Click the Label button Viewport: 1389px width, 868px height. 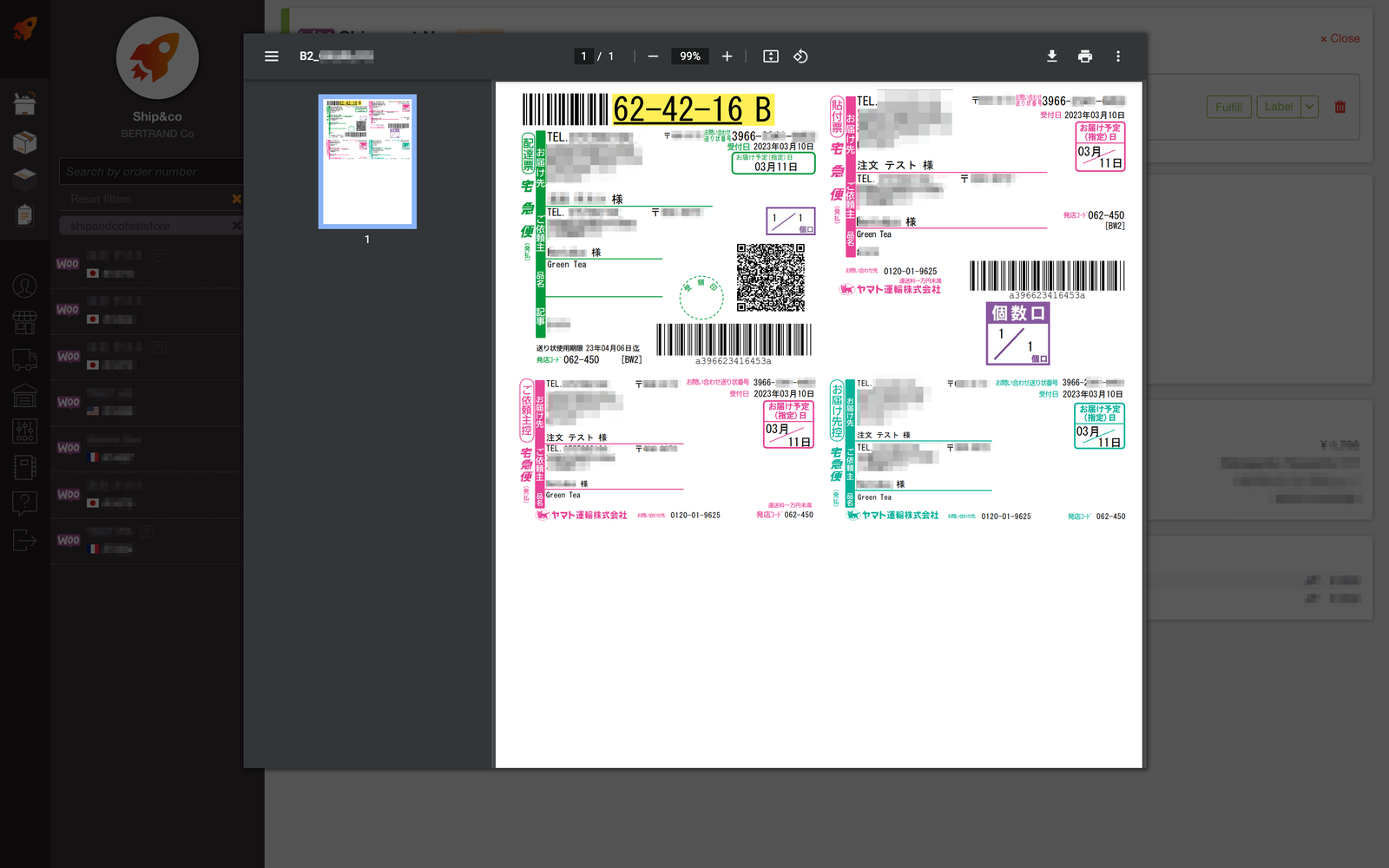[x=1279, y=107]
